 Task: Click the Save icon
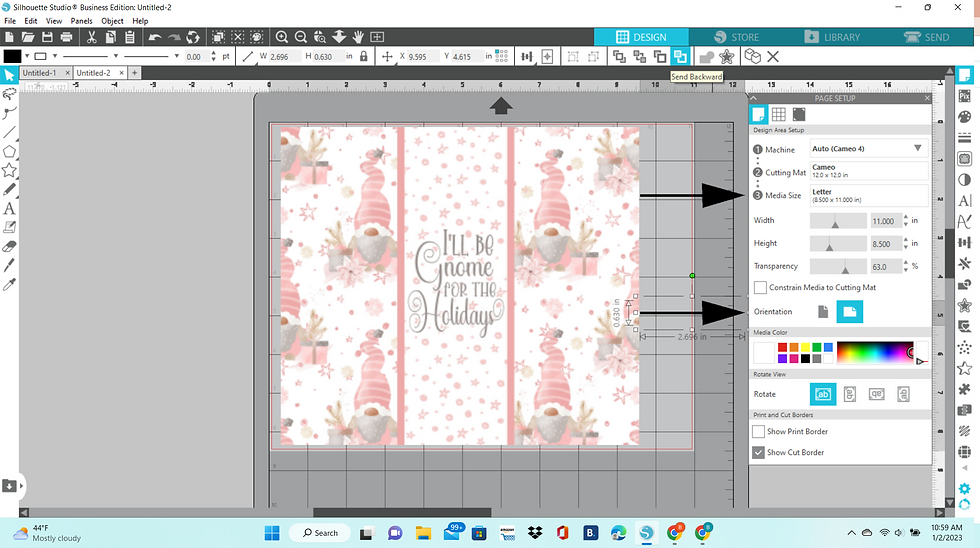pyautogui.click(x=47, y=37)
